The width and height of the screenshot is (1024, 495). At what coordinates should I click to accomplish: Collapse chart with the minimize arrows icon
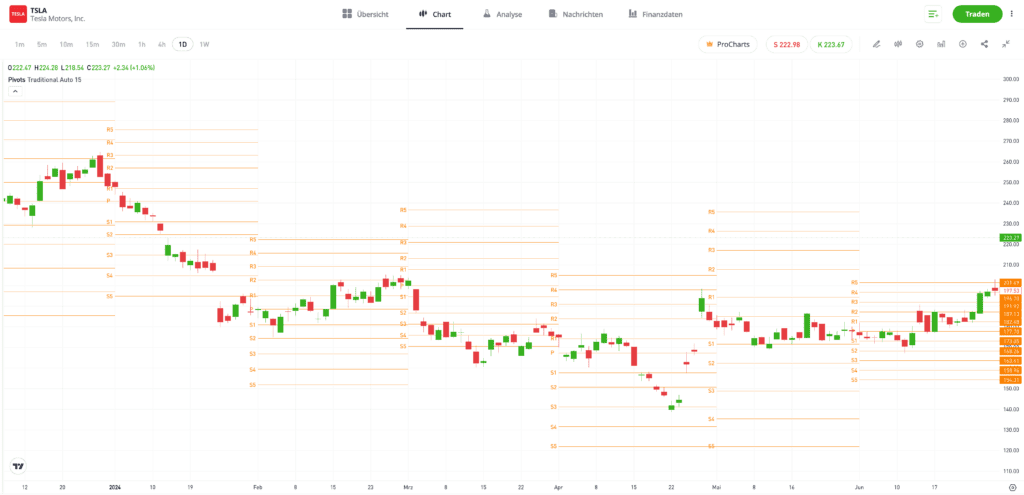[x=1006, y=44]
